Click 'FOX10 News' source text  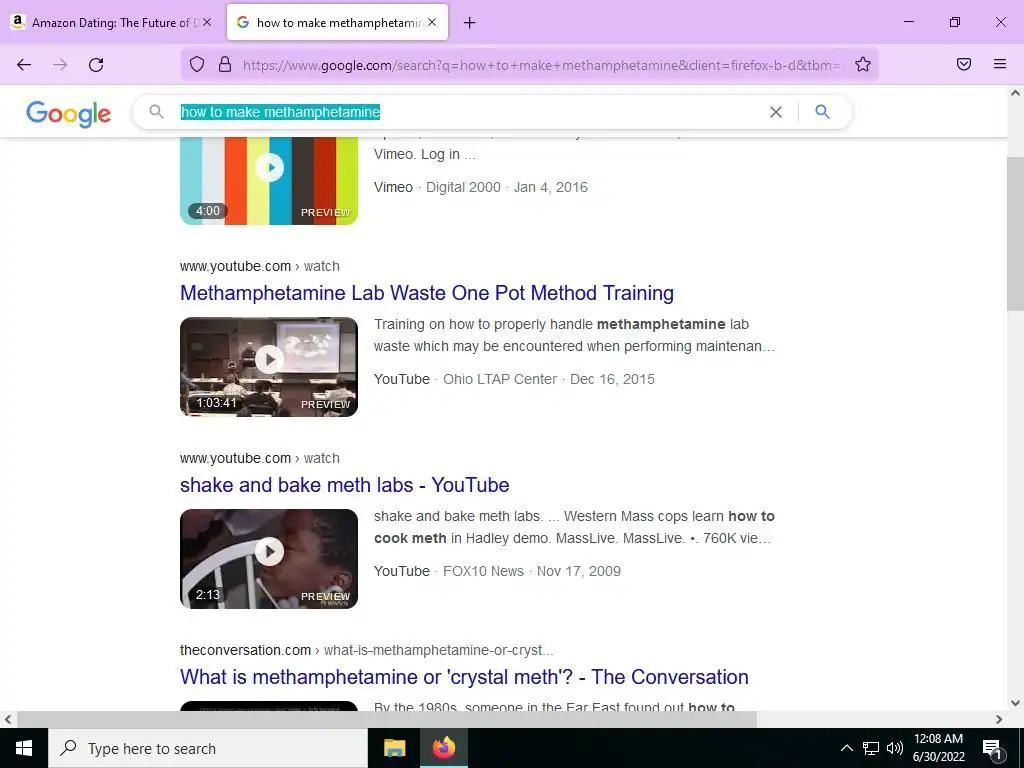point(483,571)
